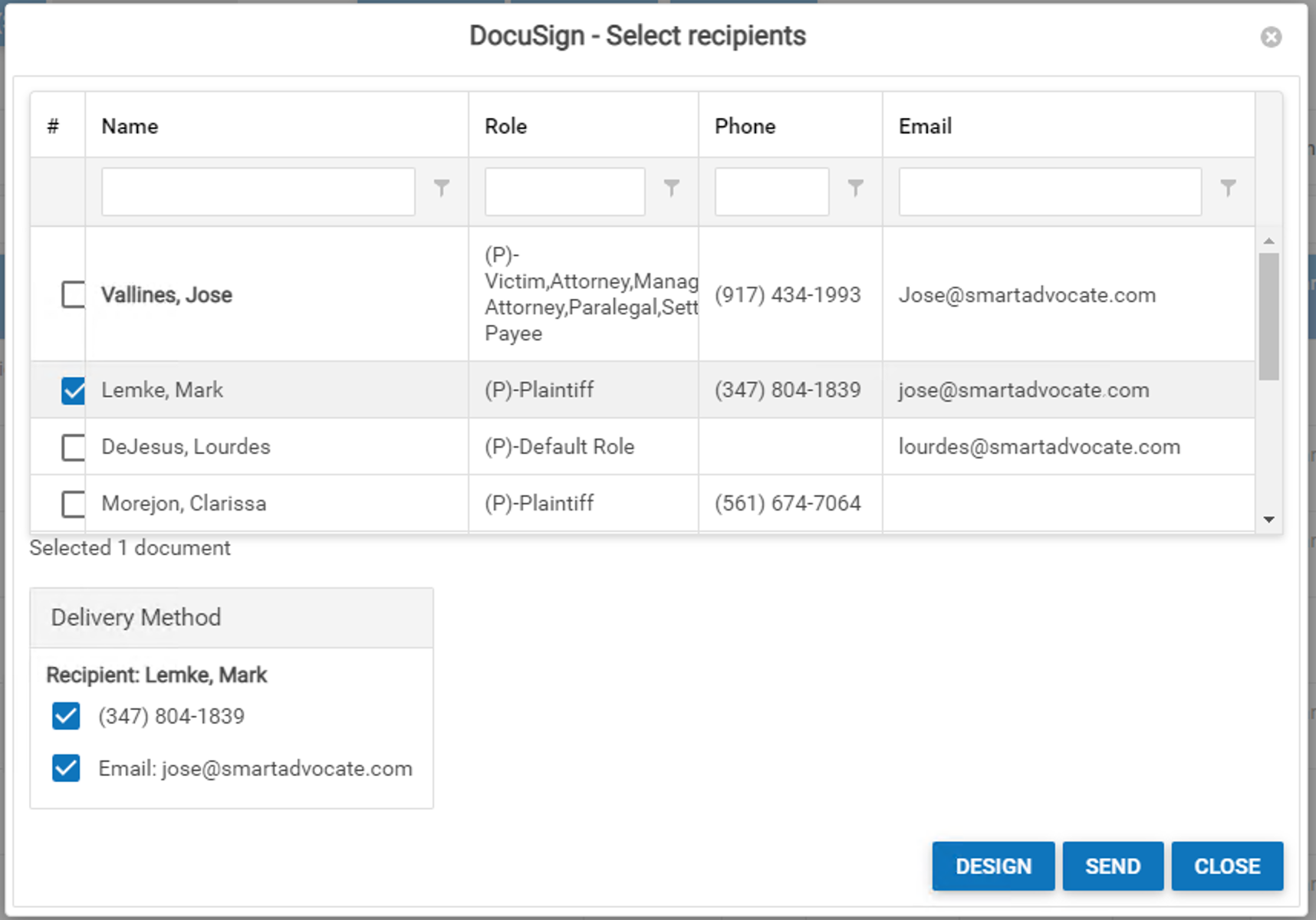Focus the Email filter text field
Image resolution: width=1316 pixels, height=920 pixels.
[x=1049, y=192]
